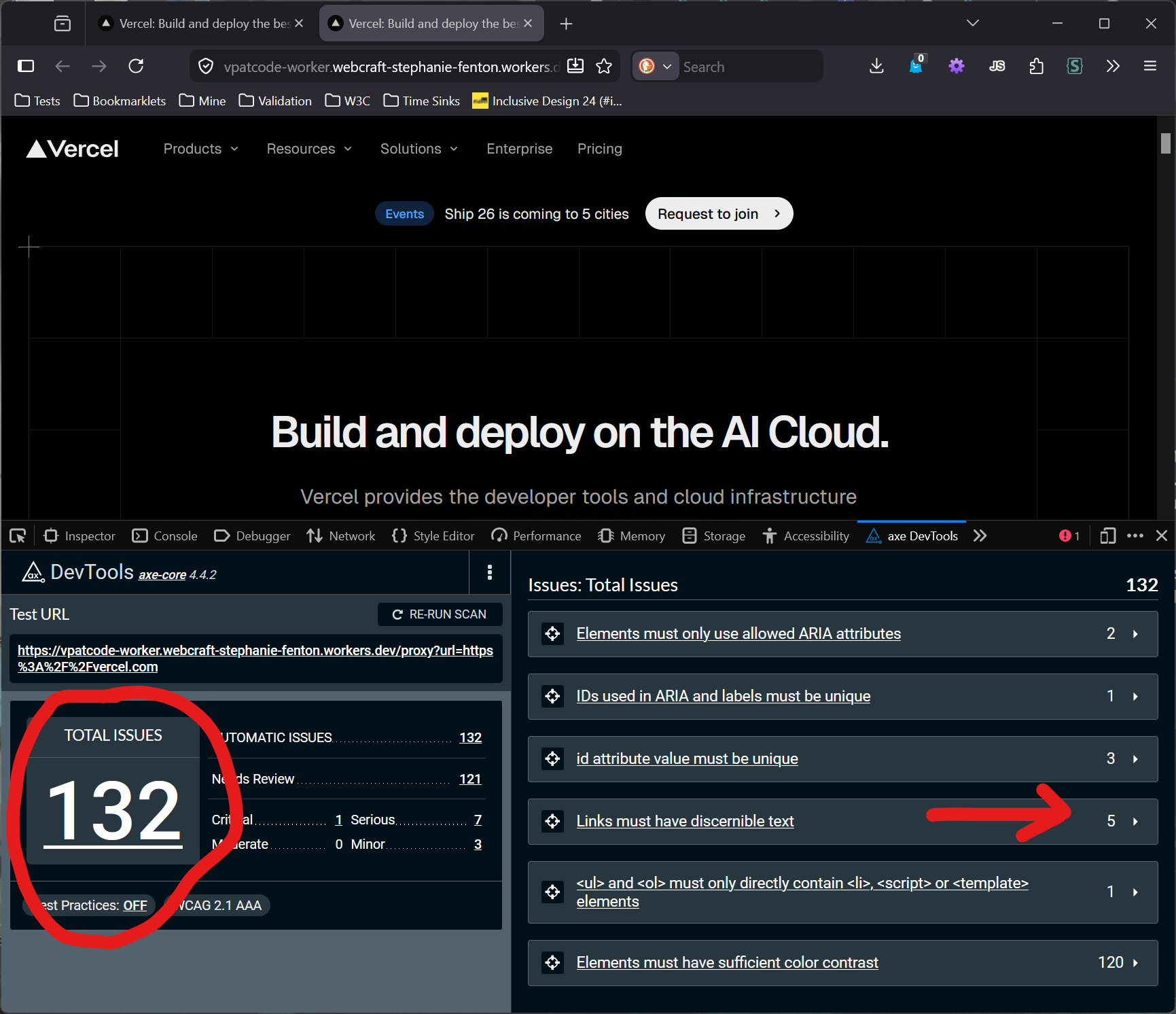
Task: Open the Downloads toolbar icon
Action: [876, 66]
